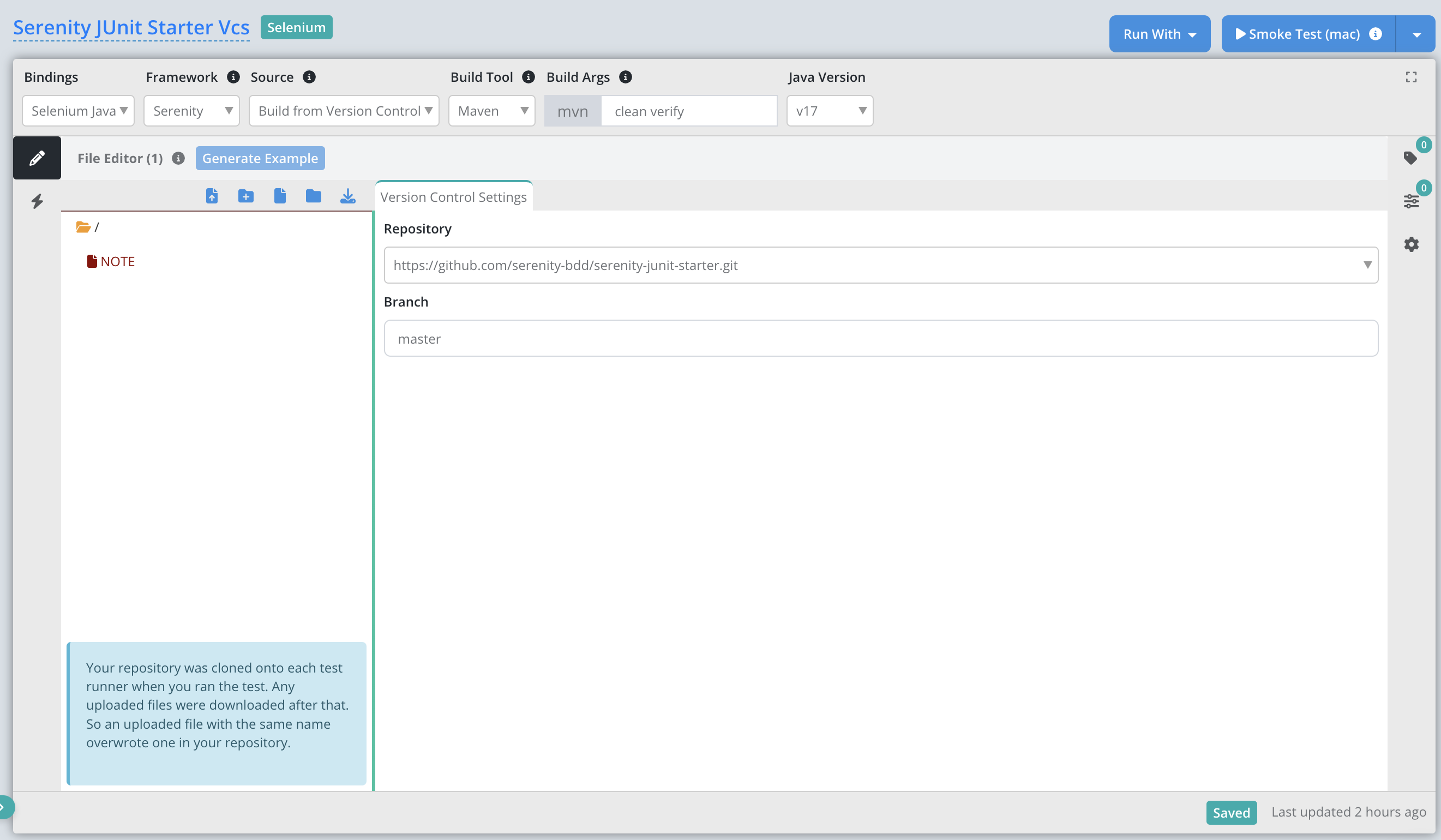Click the Selenium badge
The width and height of the screenshot is (1441, 840).
(x=296, y=27)
